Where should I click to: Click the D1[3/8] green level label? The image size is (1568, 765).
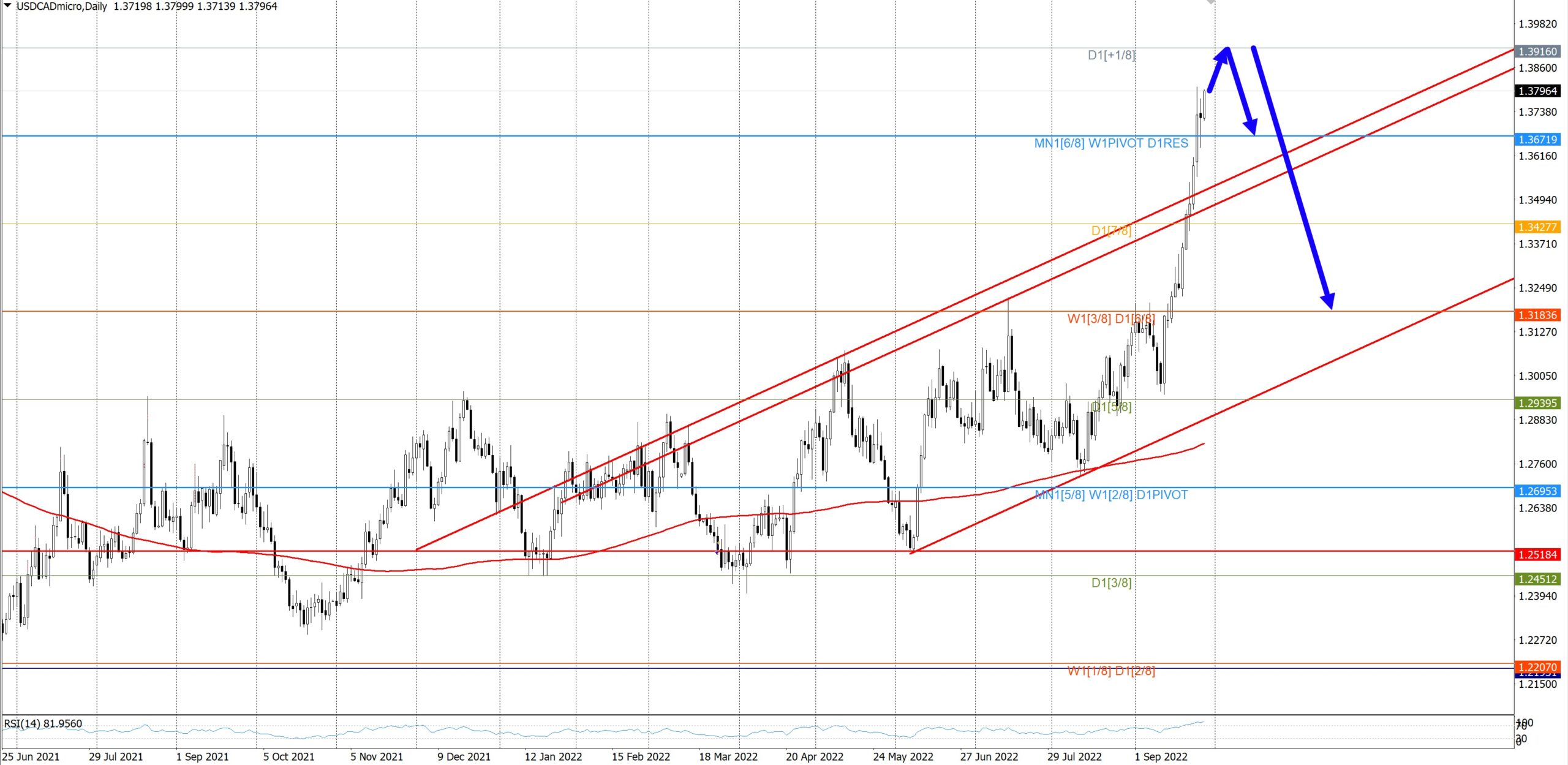click(x=1111, y=582)
